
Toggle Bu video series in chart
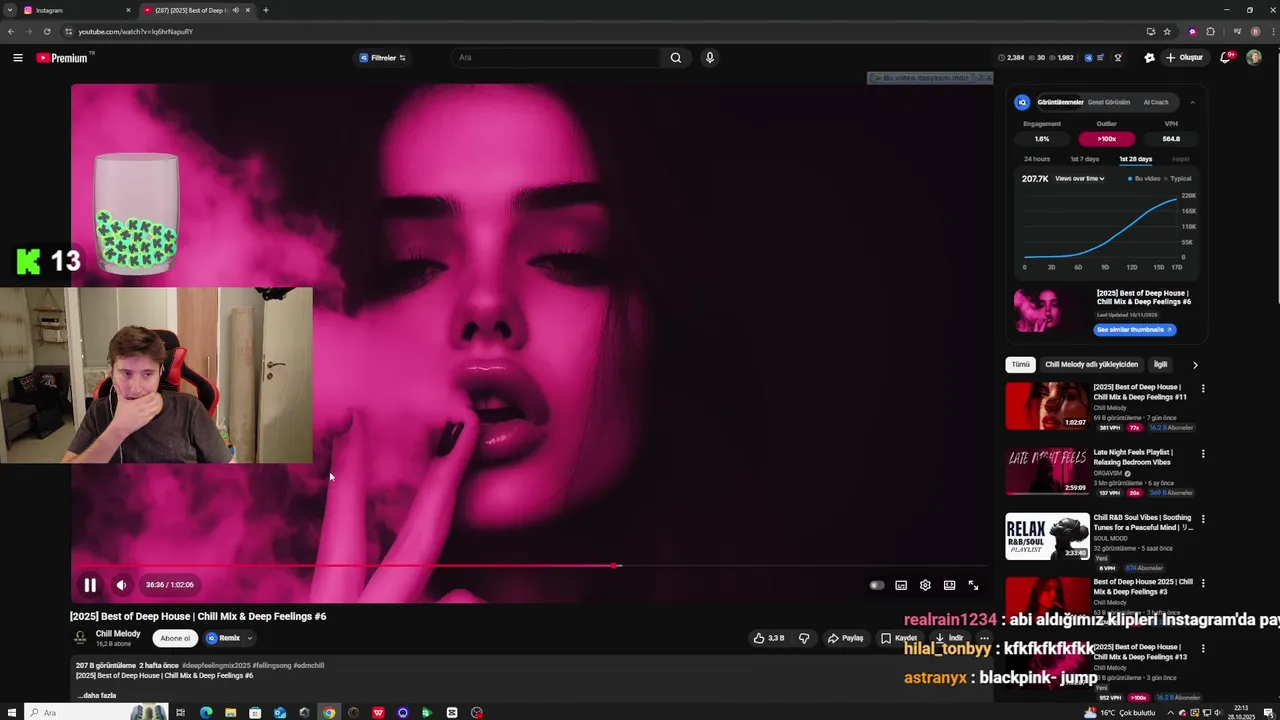(x=1144, y=179)
